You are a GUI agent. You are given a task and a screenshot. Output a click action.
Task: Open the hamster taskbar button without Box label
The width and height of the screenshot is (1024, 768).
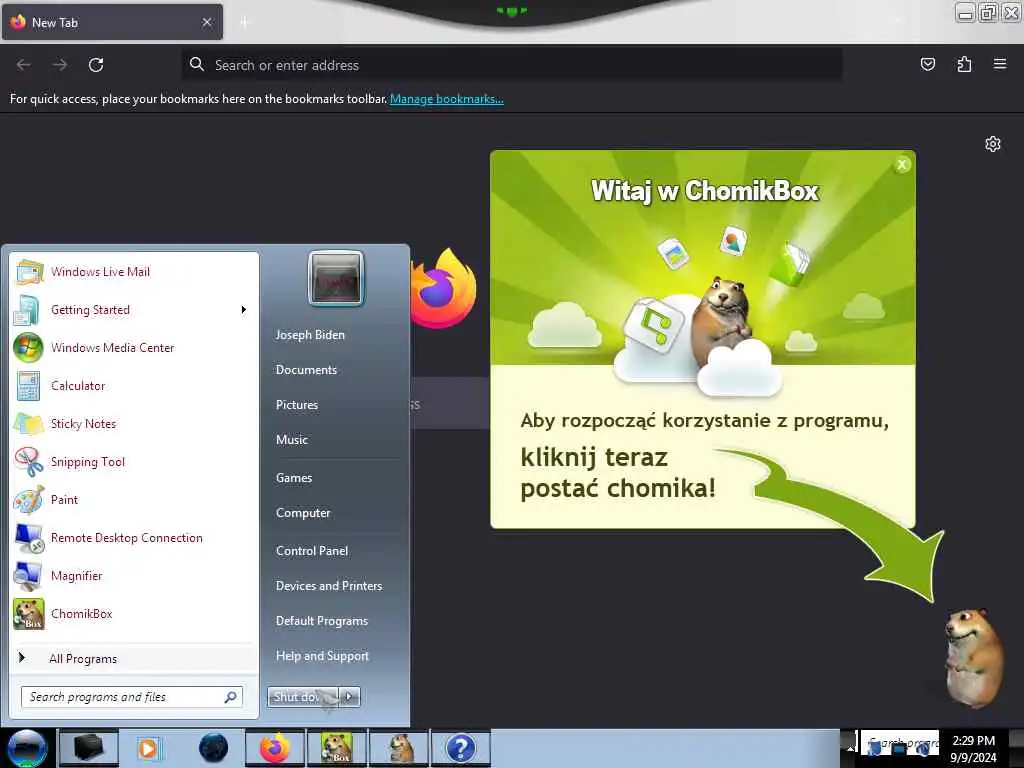point(400,748)
